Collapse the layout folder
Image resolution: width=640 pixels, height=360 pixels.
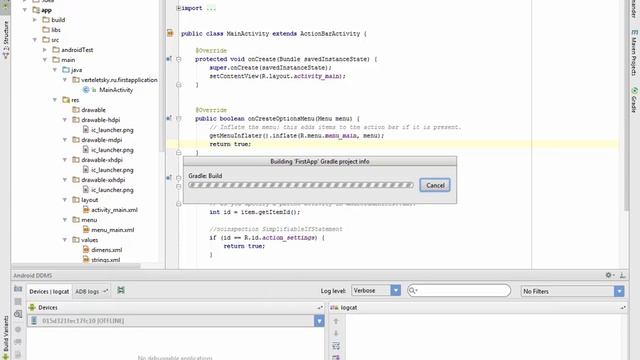coord(64,200)
